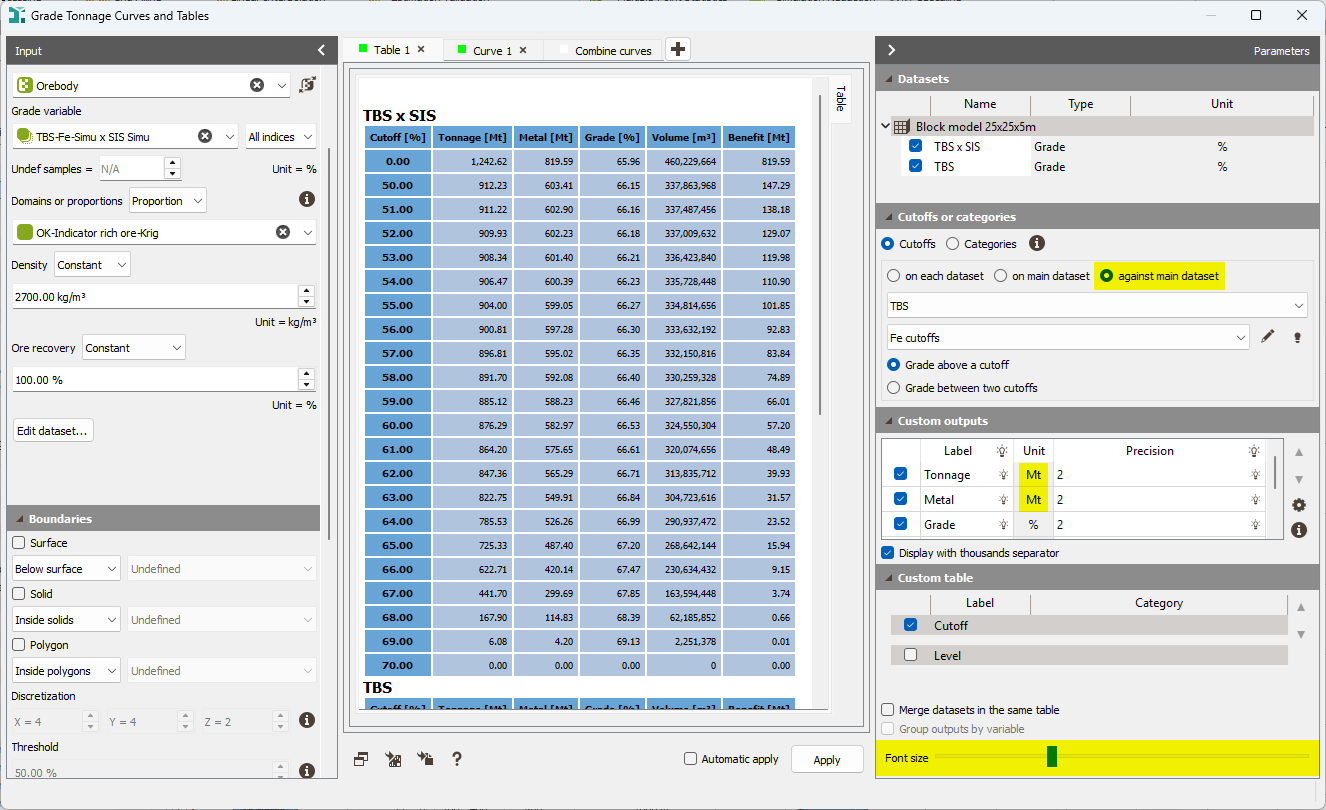1326x810 pixels.
Task: Open the Custom outputs settings gear icon
Action: pos(1298,505)
